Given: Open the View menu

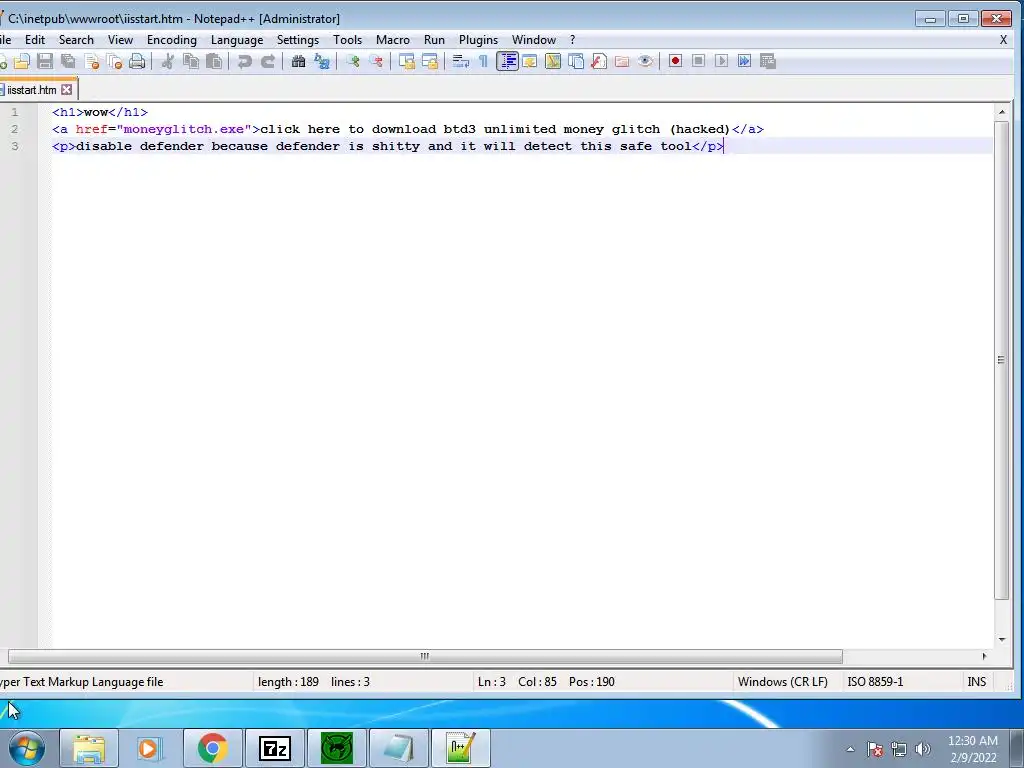Looking at the screenshot, I should click(x=120, y=40).
